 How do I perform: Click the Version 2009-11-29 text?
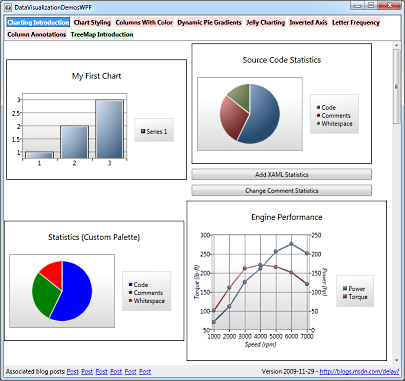click(x=288, y=371)
